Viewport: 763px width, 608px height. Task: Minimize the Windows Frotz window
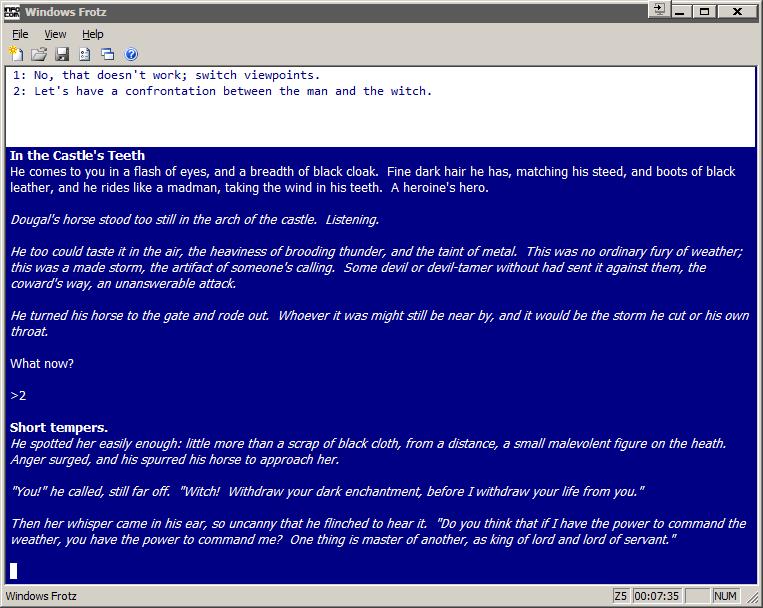point(680,11)
